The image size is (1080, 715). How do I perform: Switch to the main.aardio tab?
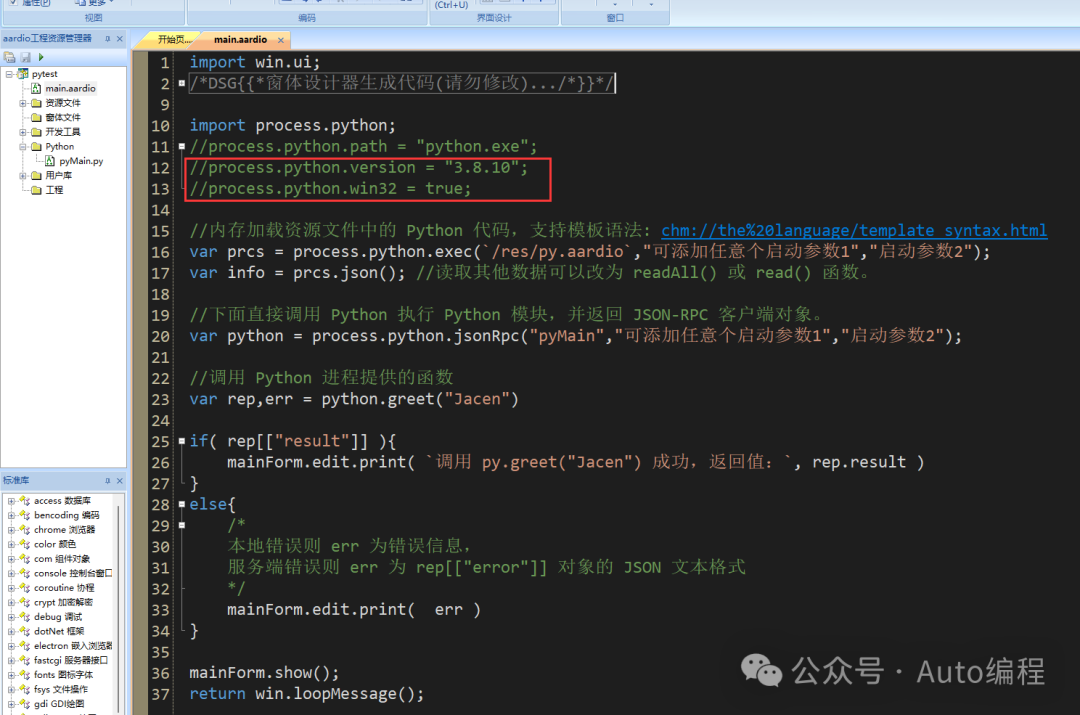(240, 39)
